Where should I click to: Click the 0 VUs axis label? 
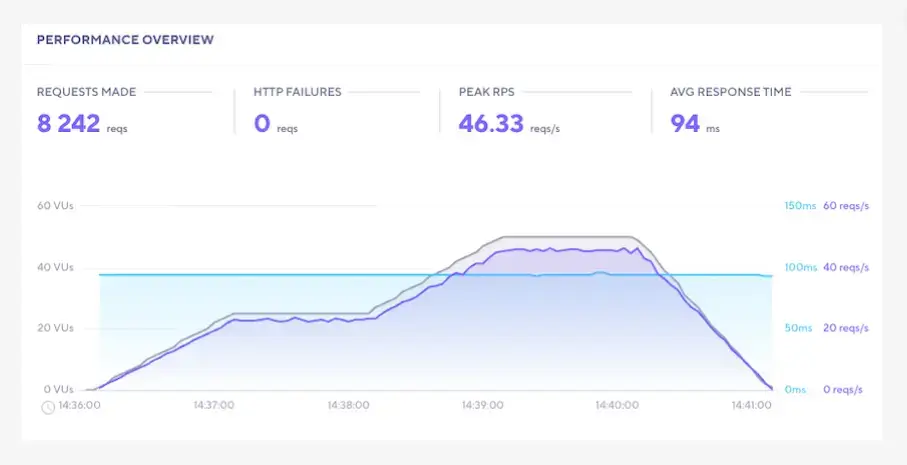pos(58,389)
